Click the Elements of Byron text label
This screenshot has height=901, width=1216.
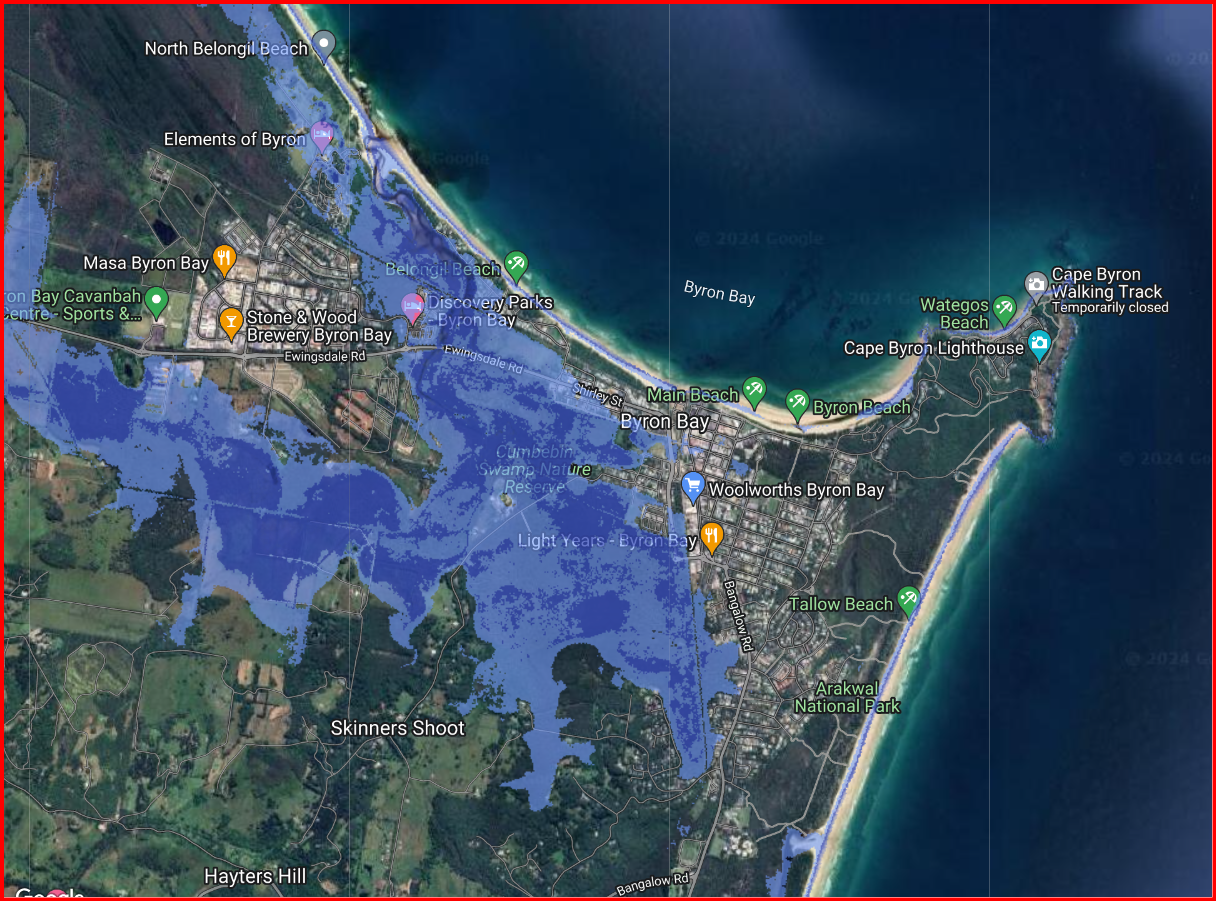pos(235,139)
